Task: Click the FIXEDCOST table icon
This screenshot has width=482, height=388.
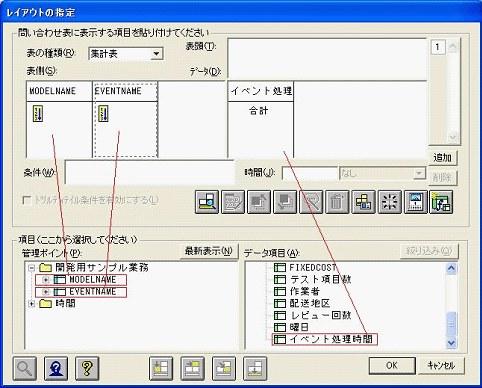Action: [280, 267]
